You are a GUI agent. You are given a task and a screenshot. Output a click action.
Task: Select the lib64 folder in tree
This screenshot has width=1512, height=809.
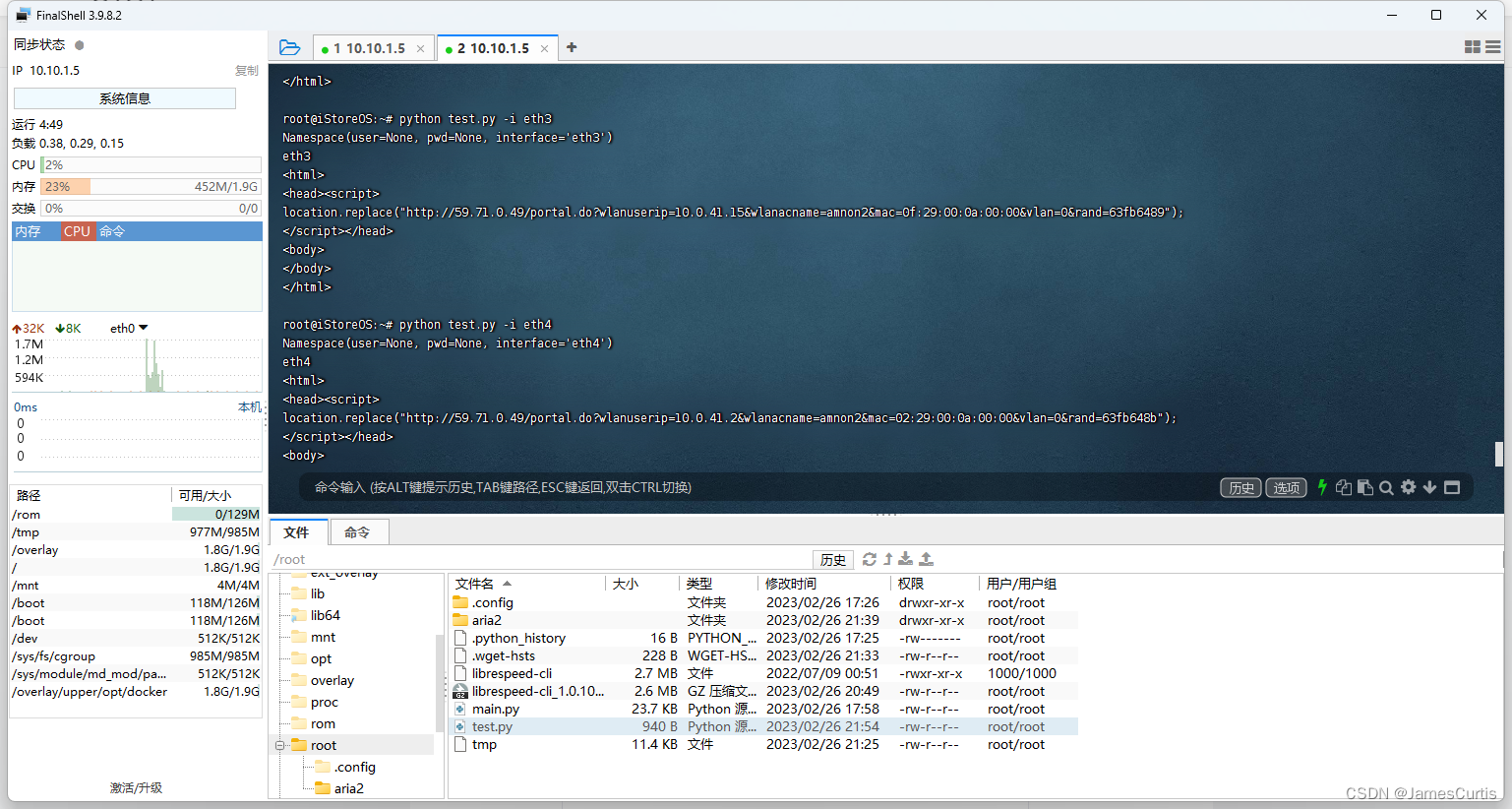[x=325, y=615]
